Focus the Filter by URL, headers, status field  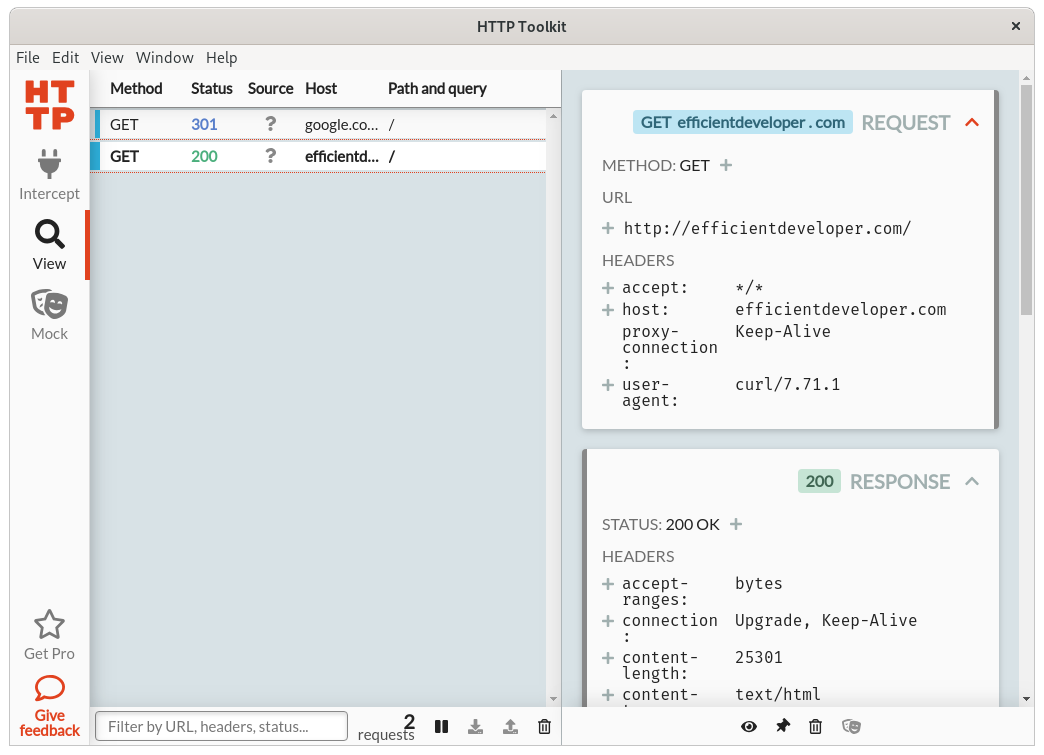[222, 726]
